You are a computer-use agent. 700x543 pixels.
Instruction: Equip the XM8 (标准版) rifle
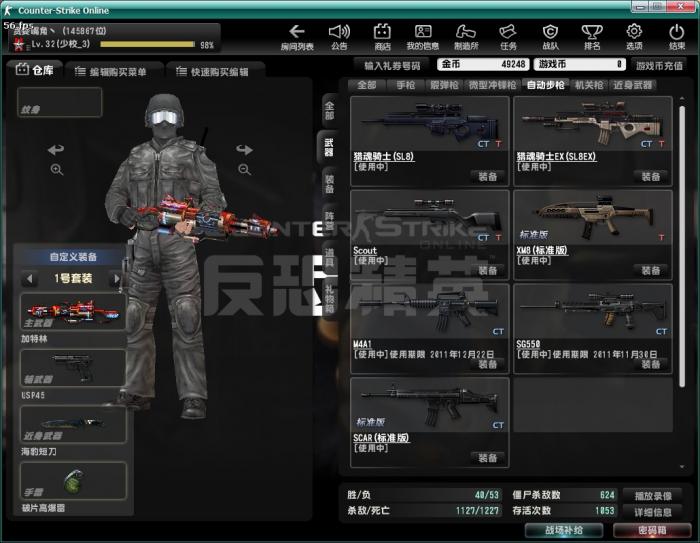[x=651, y=271]
